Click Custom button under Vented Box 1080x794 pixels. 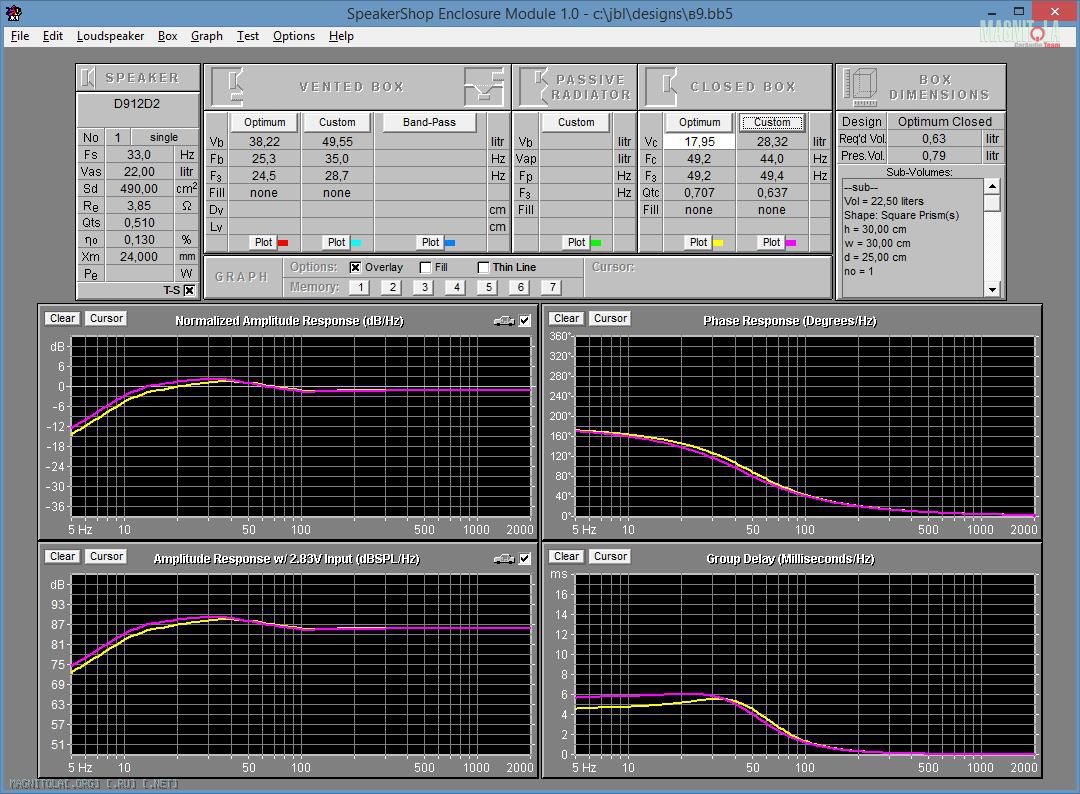[337, 123]
